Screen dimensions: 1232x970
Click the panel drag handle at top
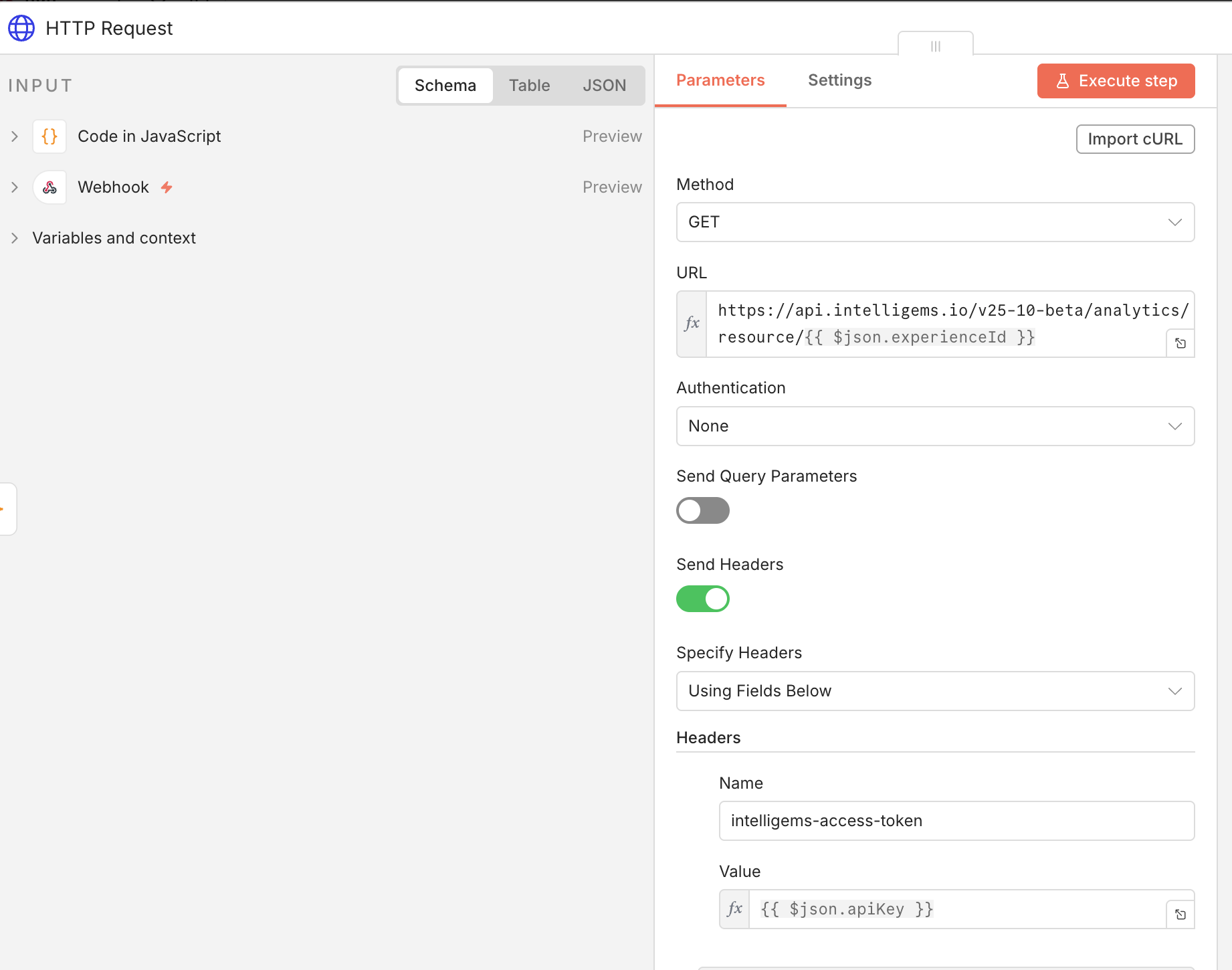tap(935, 45)
